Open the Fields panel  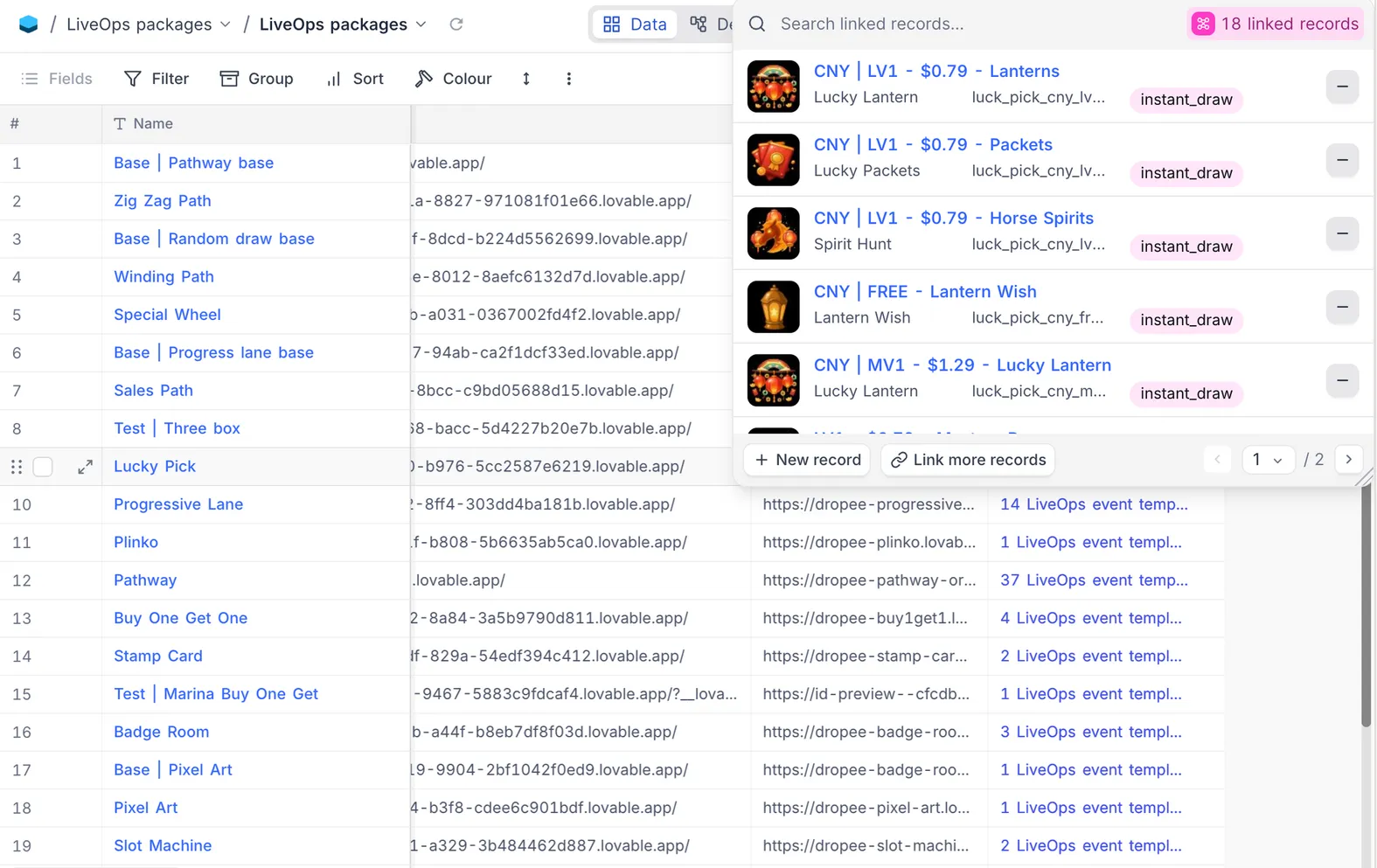pos(57,79)
